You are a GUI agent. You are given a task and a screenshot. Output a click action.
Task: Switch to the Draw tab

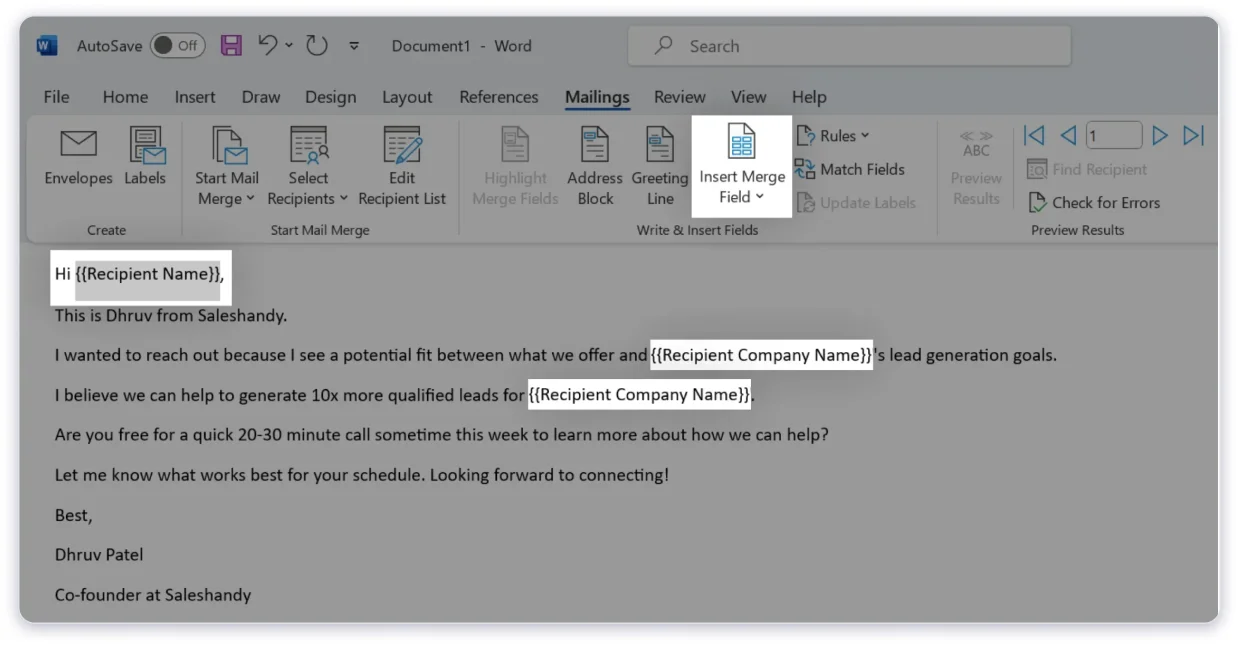(261, 97)
